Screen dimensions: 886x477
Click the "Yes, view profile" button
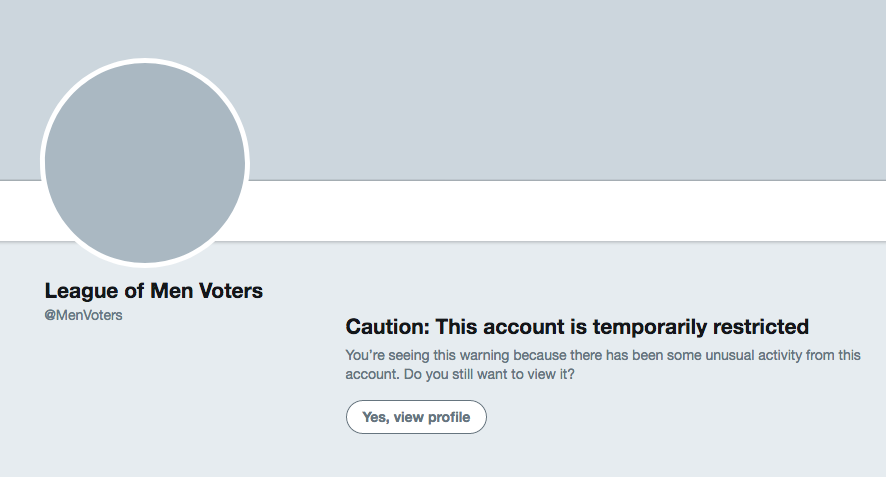[x=416, y=417]
